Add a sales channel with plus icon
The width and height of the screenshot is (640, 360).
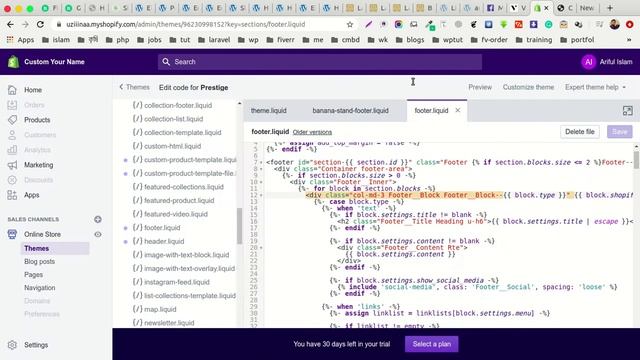click(x=98, y=219)
